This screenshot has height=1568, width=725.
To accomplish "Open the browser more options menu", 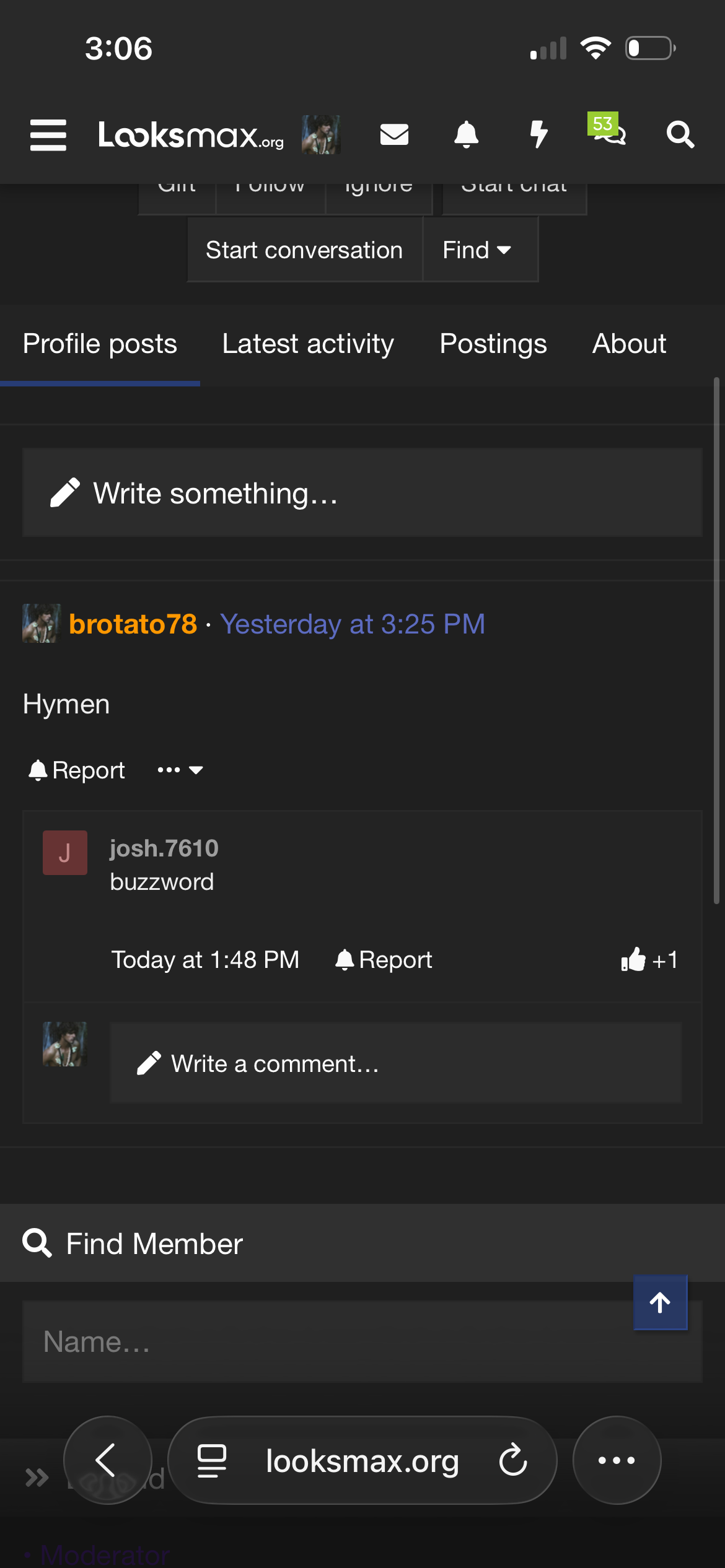I will tap(617, 1460).
